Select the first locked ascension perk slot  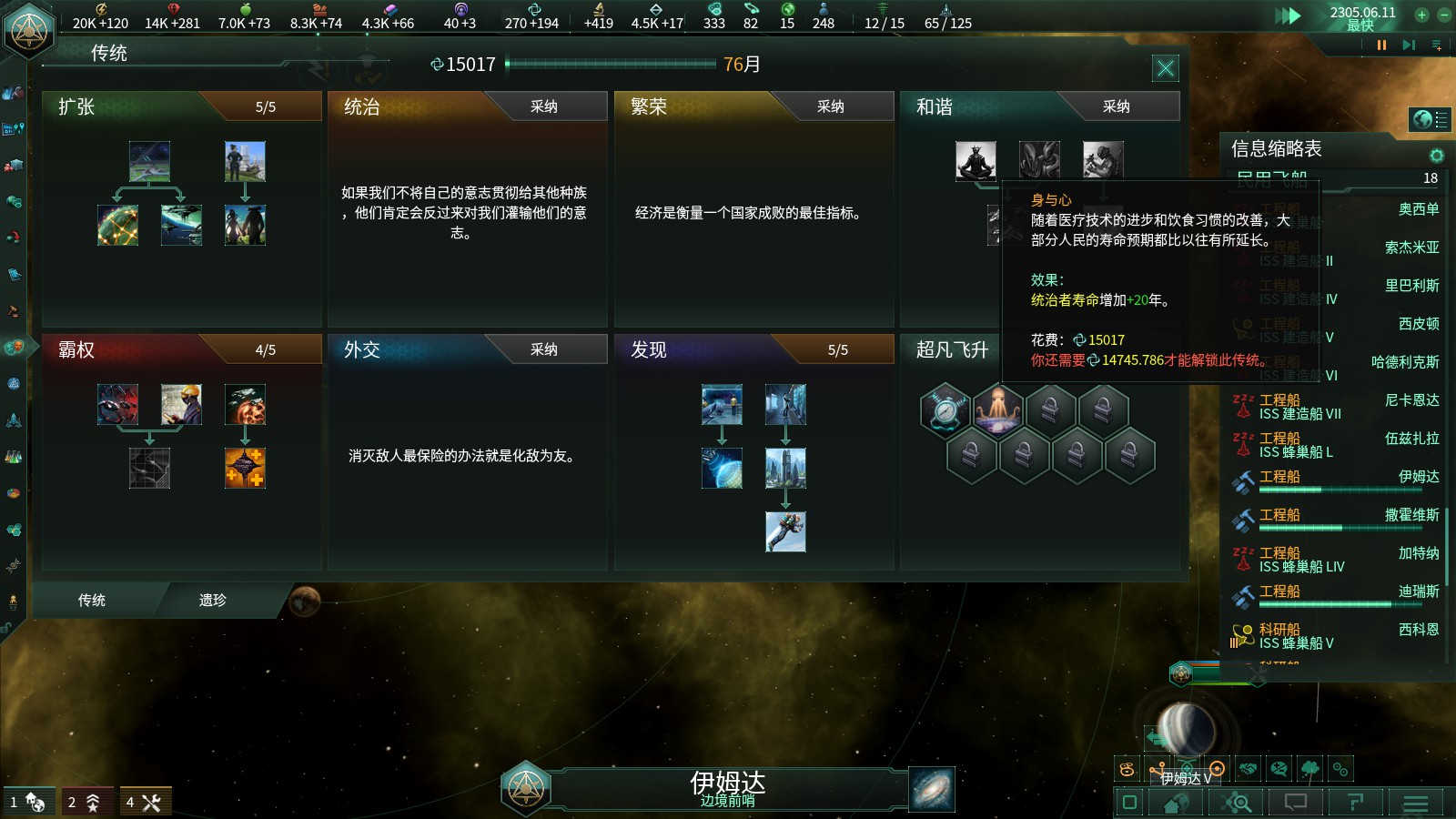click(1050, 409)
